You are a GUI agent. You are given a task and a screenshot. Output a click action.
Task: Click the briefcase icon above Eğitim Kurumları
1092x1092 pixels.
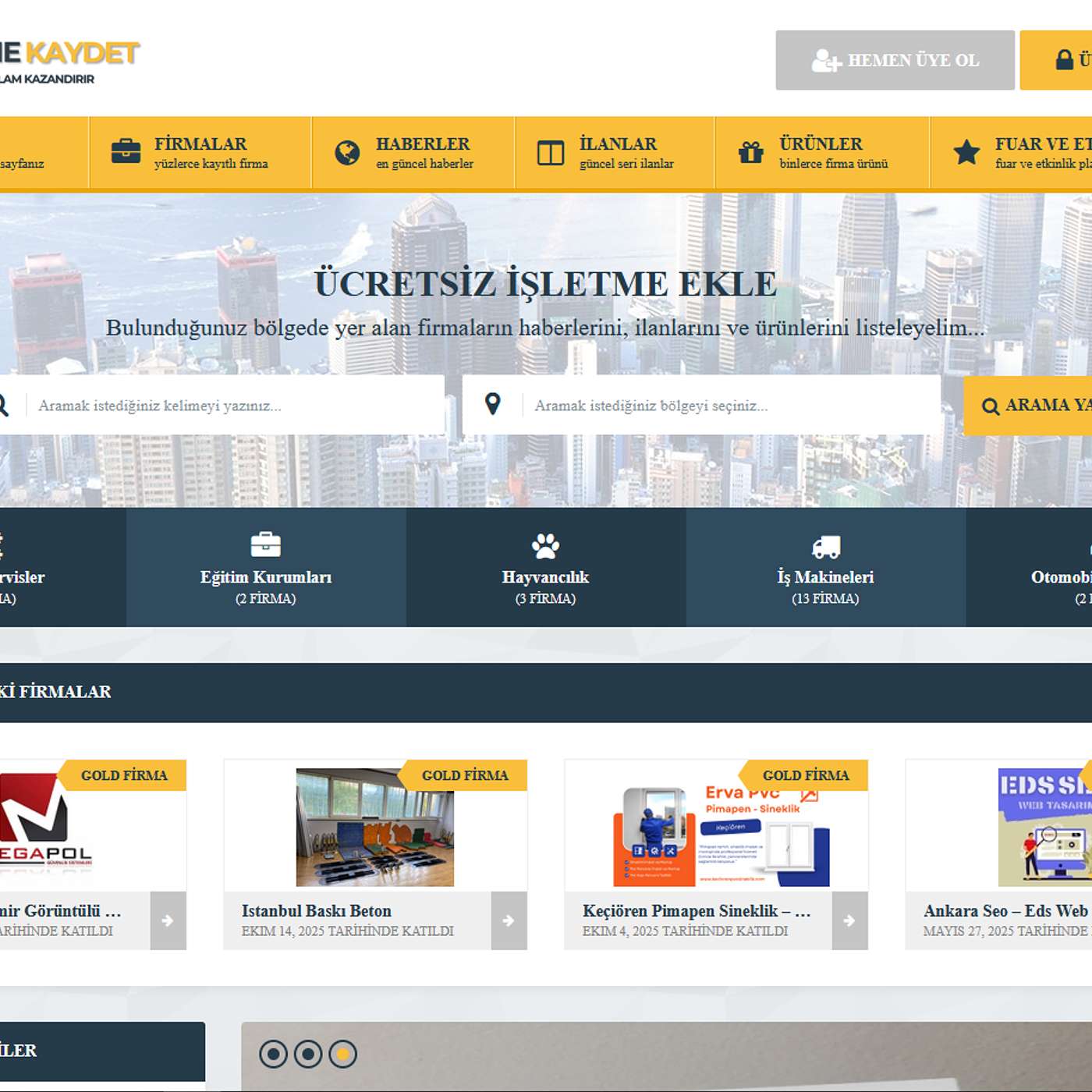click(x=265, y=544)
